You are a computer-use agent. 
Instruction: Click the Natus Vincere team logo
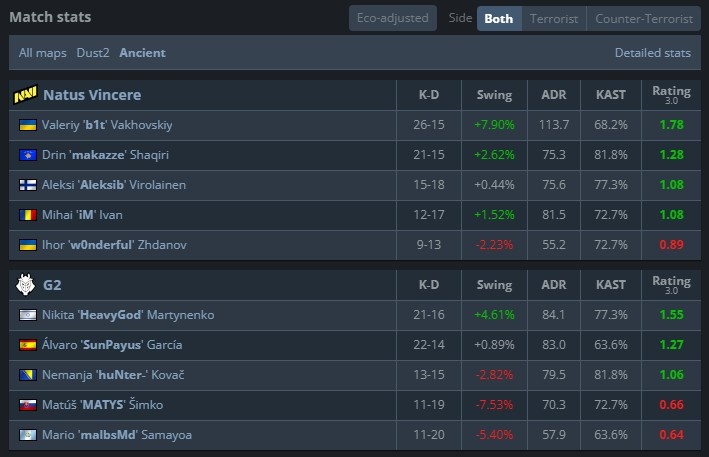click(25, 95)
